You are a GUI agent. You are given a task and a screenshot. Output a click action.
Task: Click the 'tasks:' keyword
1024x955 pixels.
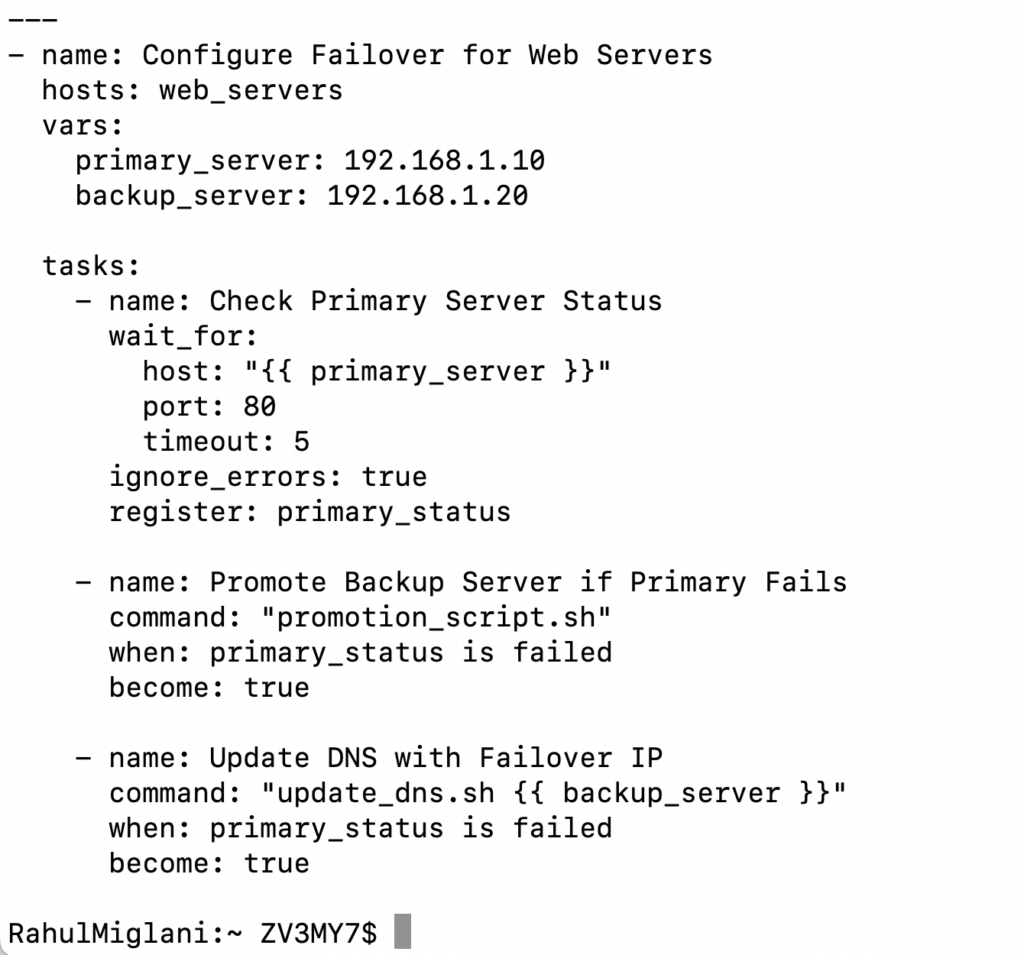coord(92,266)
